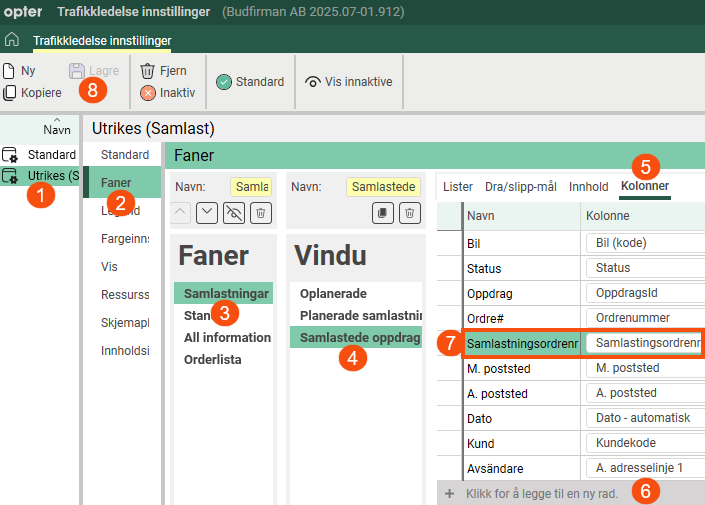This screenshot has height=505, width=705.
Task: Delete the Samlastningar tab with trash icon
Action: [x=260, y=212]
